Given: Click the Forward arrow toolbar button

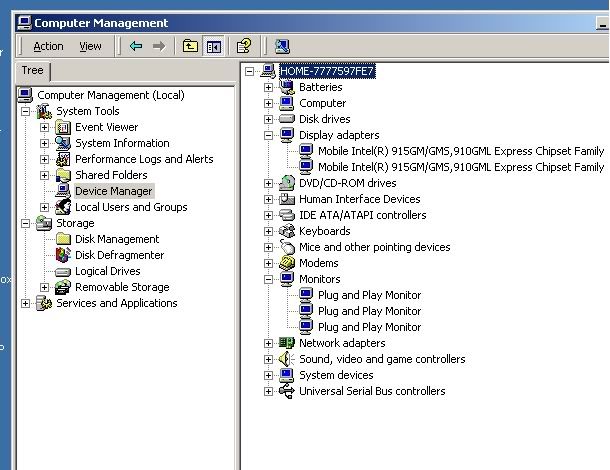Looking at the screenshot, I should tap(159, 46).
